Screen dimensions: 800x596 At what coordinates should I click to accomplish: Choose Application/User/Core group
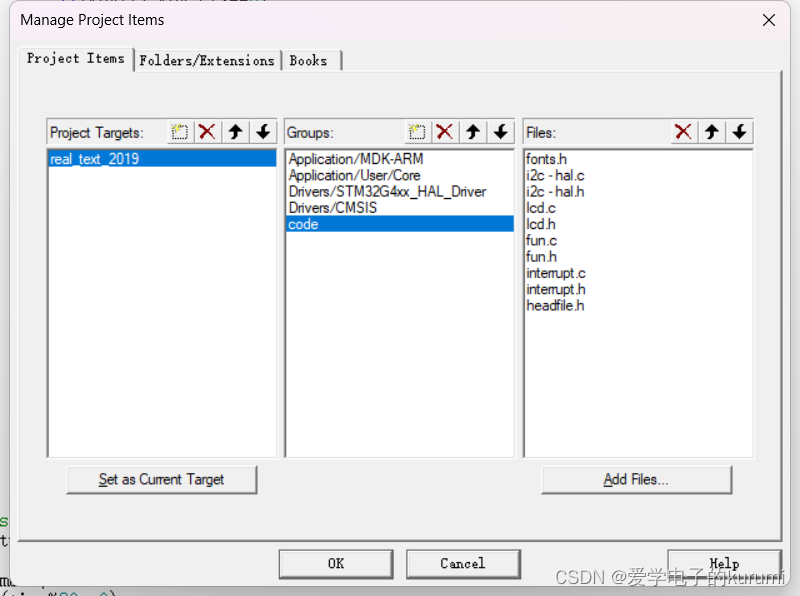[354, 175]
